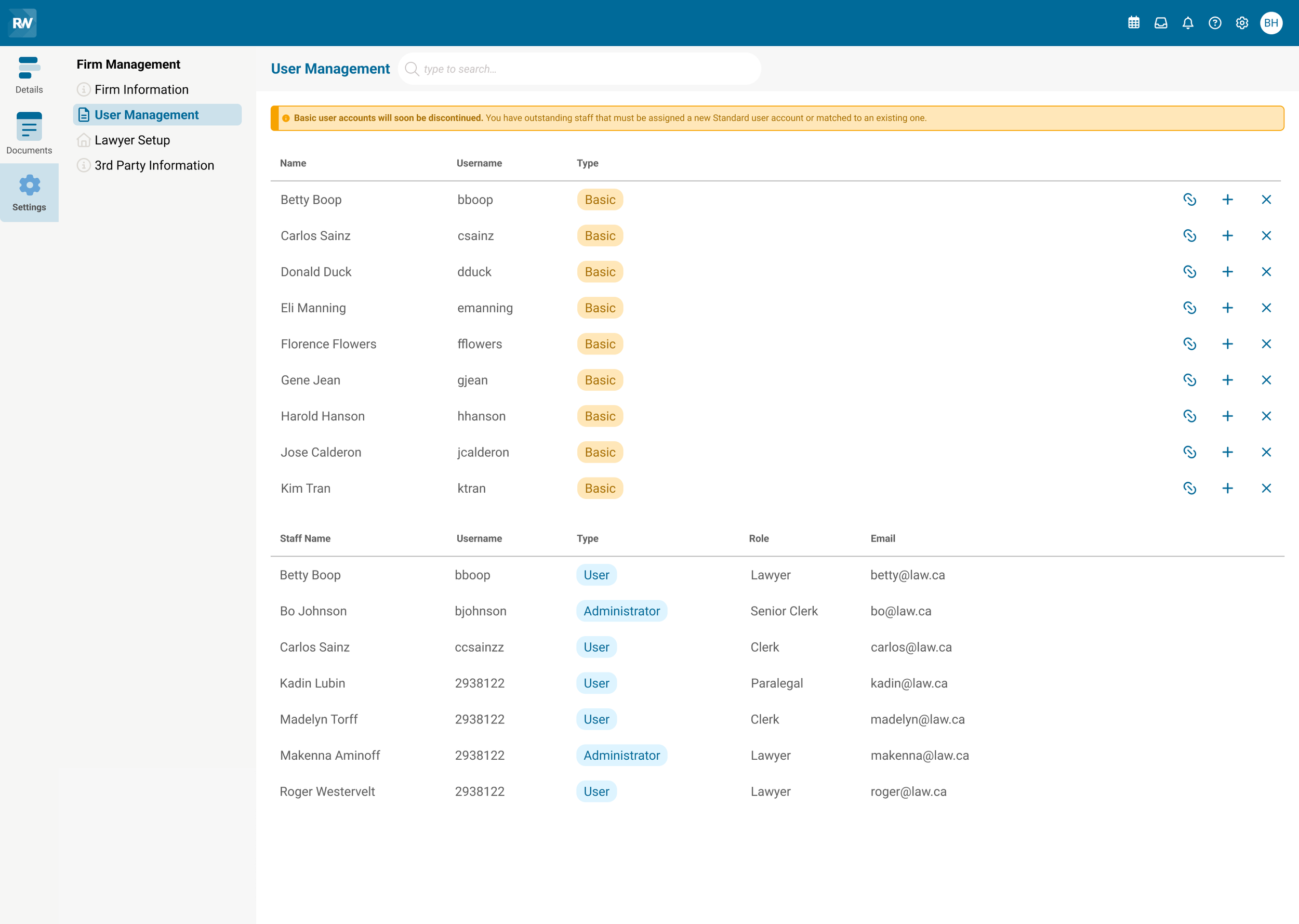Open the inbox tray icon
This screenshot has width=1299, height=924.
coord(1161,23)
